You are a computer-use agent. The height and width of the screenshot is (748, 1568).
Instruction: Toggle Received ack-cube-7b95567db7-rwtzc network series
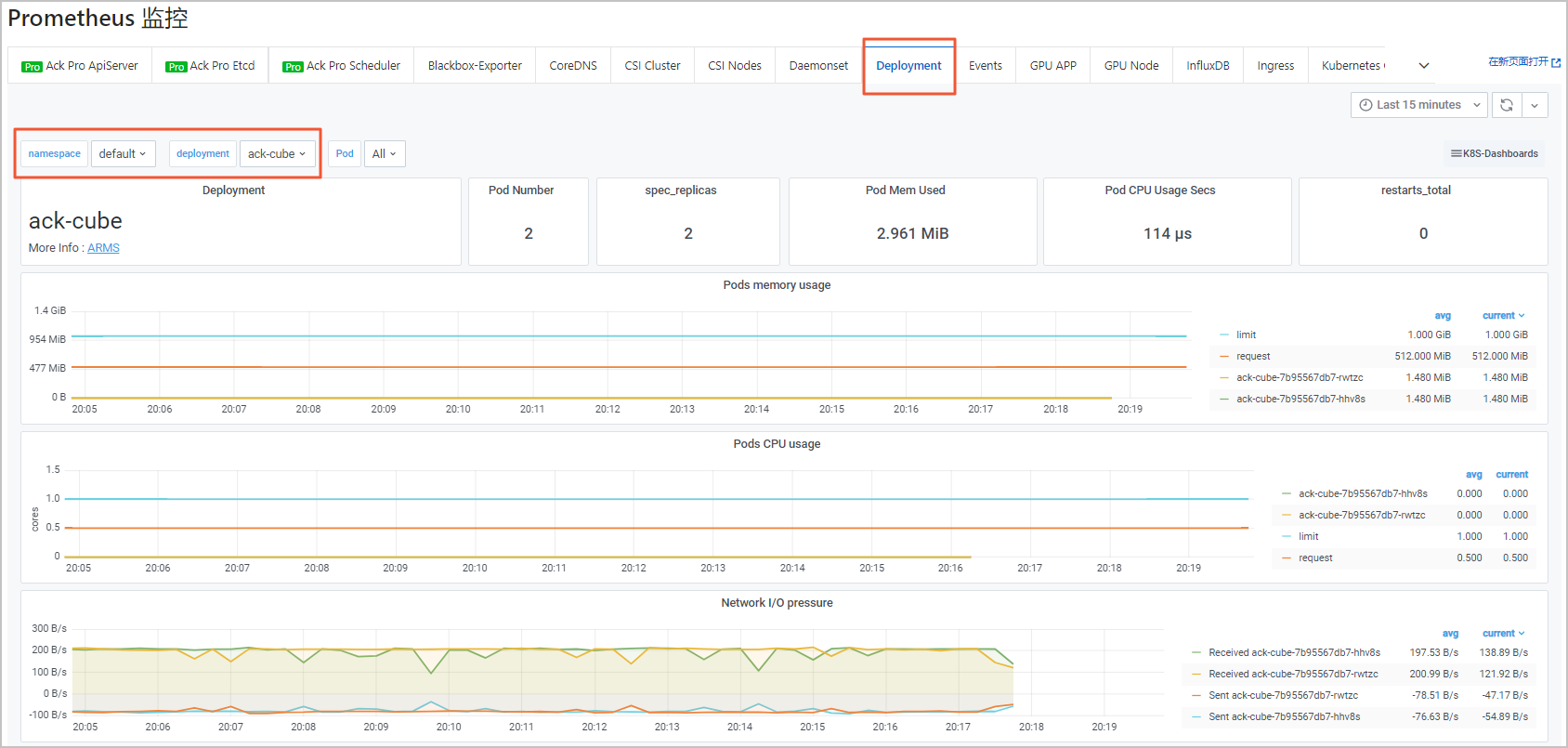tap(1293, 674)
